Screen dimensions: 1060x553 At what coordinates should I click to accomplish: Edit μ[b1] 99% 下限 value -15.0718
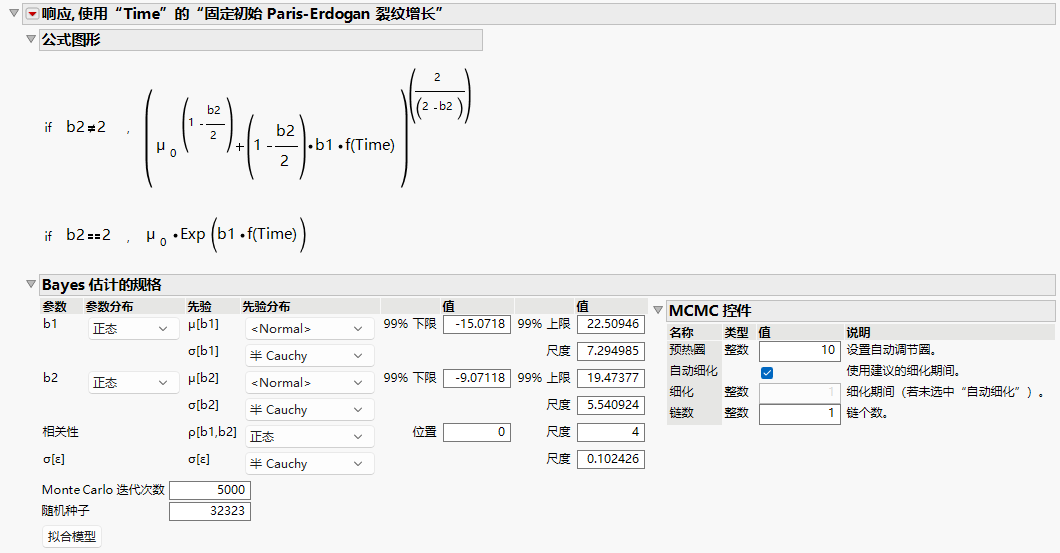point(477,324)
